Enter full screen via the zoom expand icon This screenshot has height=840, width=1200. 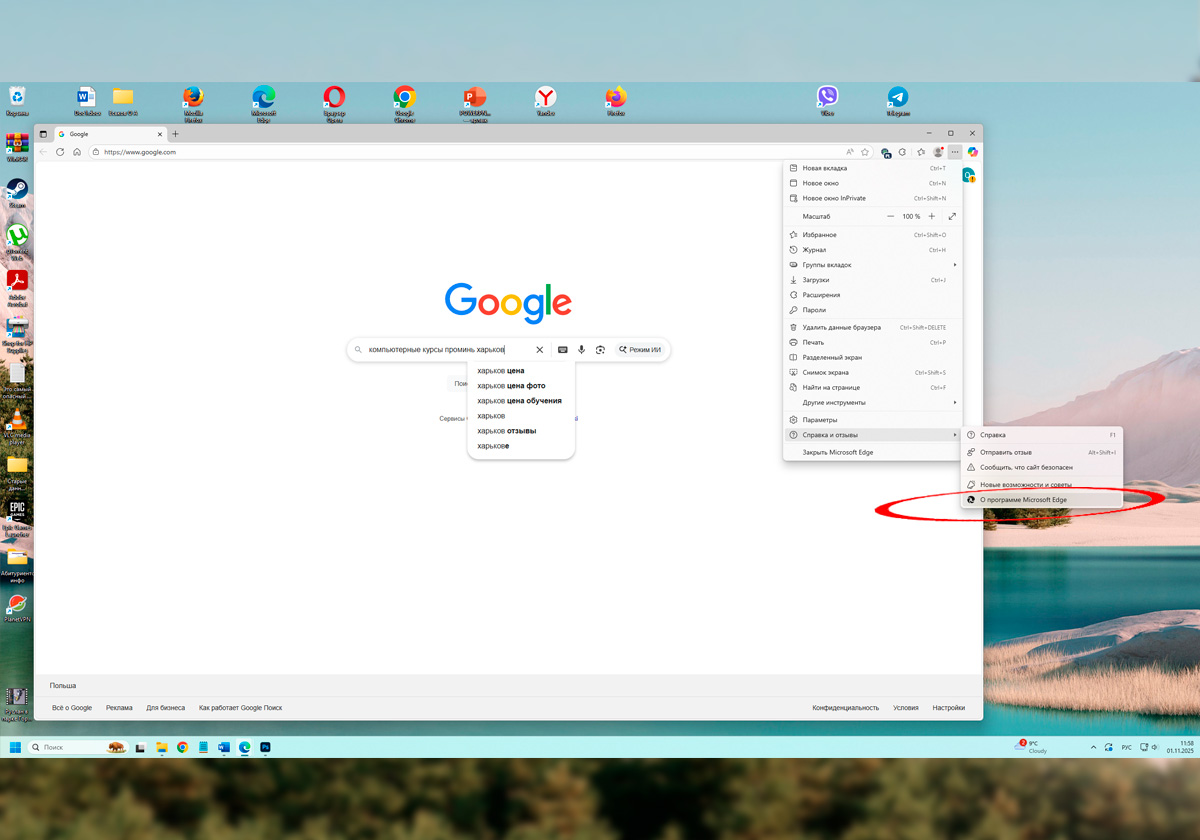(952, 216)
